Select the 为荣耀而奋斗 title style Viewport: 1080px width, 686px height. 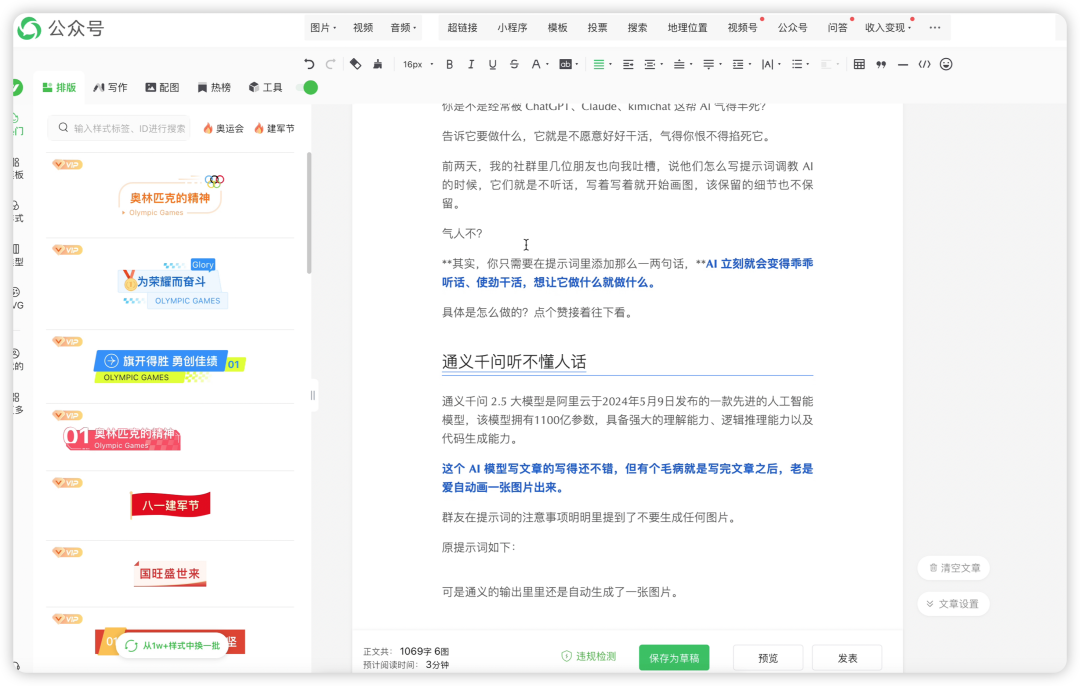coord(172,284)
